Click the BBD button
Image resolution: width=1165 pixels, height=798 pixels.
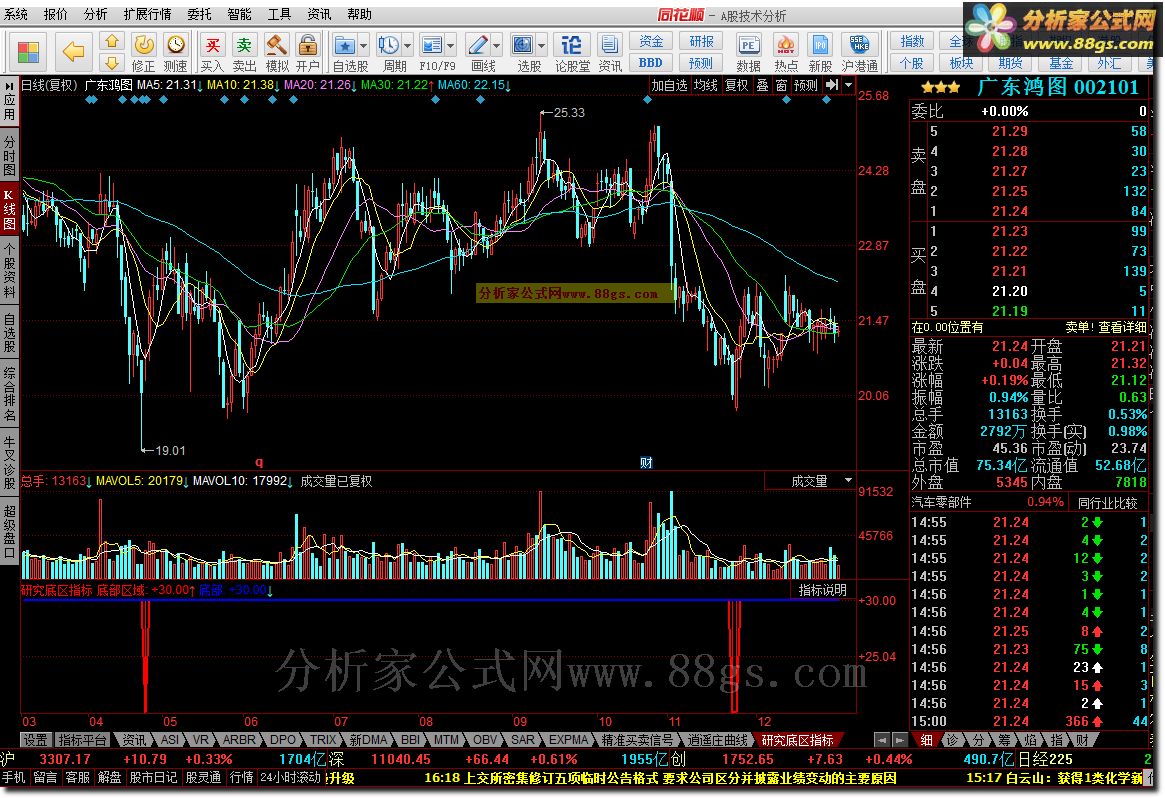coord(651,63)
